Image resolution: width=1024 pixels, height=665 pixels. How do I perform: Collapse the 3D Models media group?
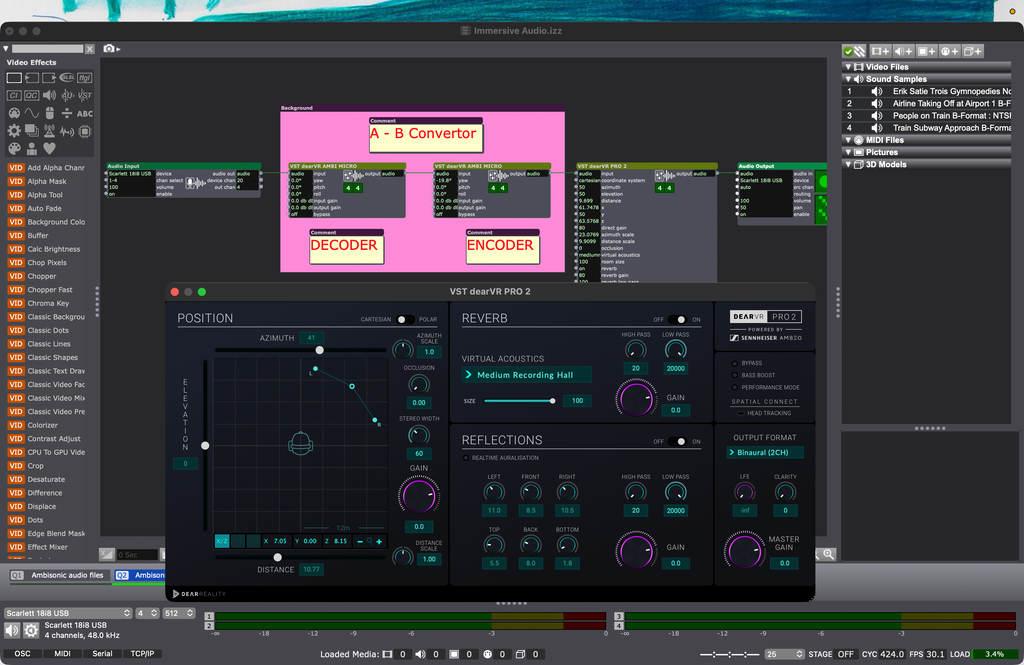click(848, 165)
